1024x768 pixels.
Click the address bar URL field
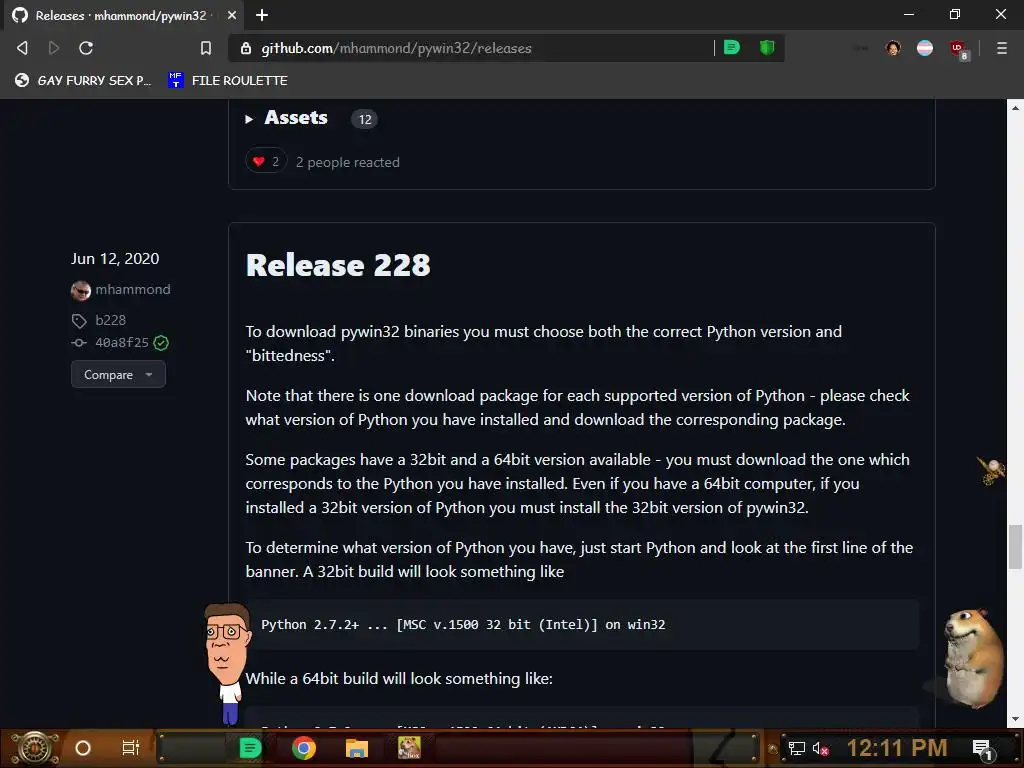coord(483,48)
